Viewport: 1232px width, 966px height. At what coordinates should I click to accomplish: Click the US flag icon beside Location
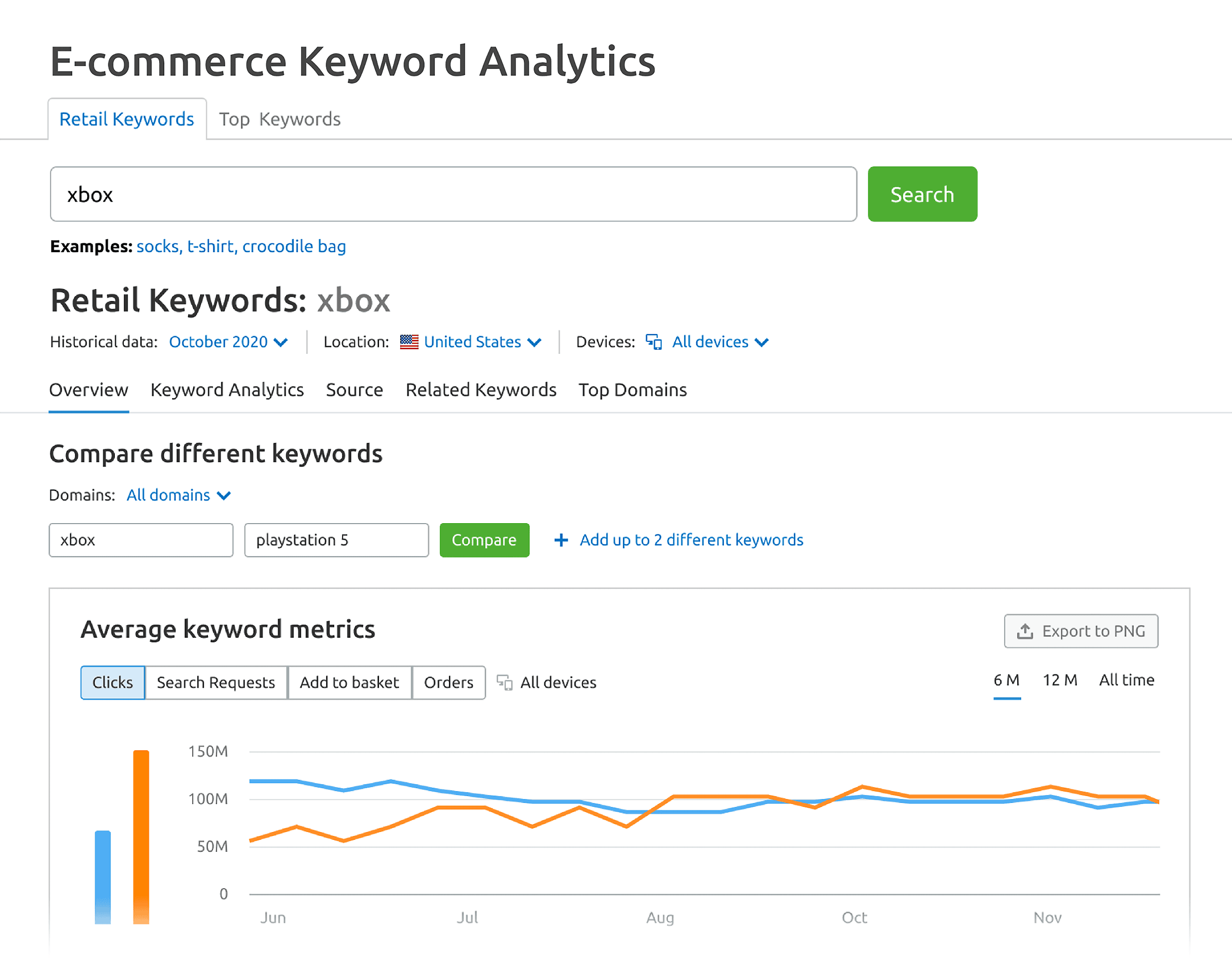coord(409,341)
